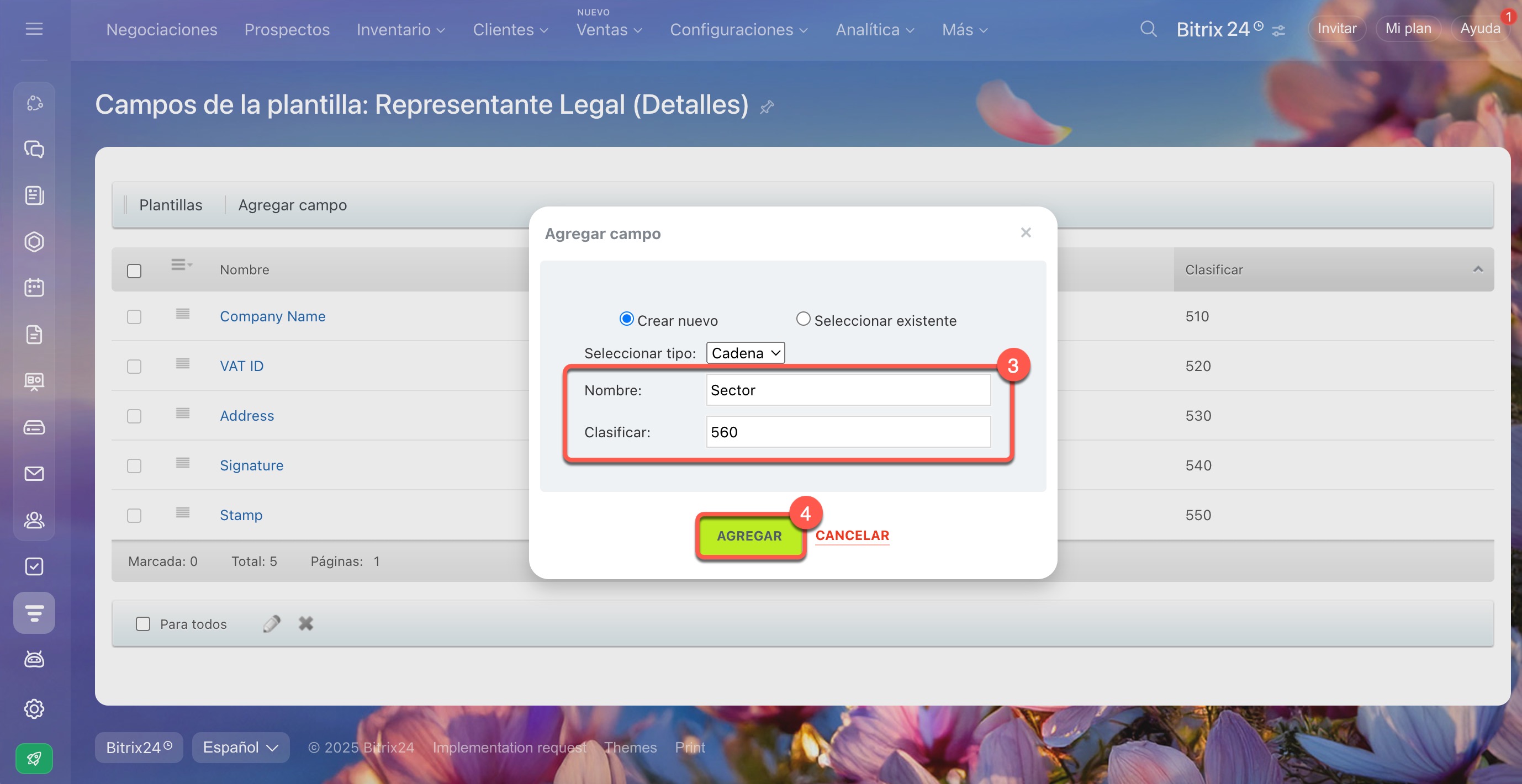1522x784 pixels.
Task: Click the Ayuda button
Action: [1479, 28]
